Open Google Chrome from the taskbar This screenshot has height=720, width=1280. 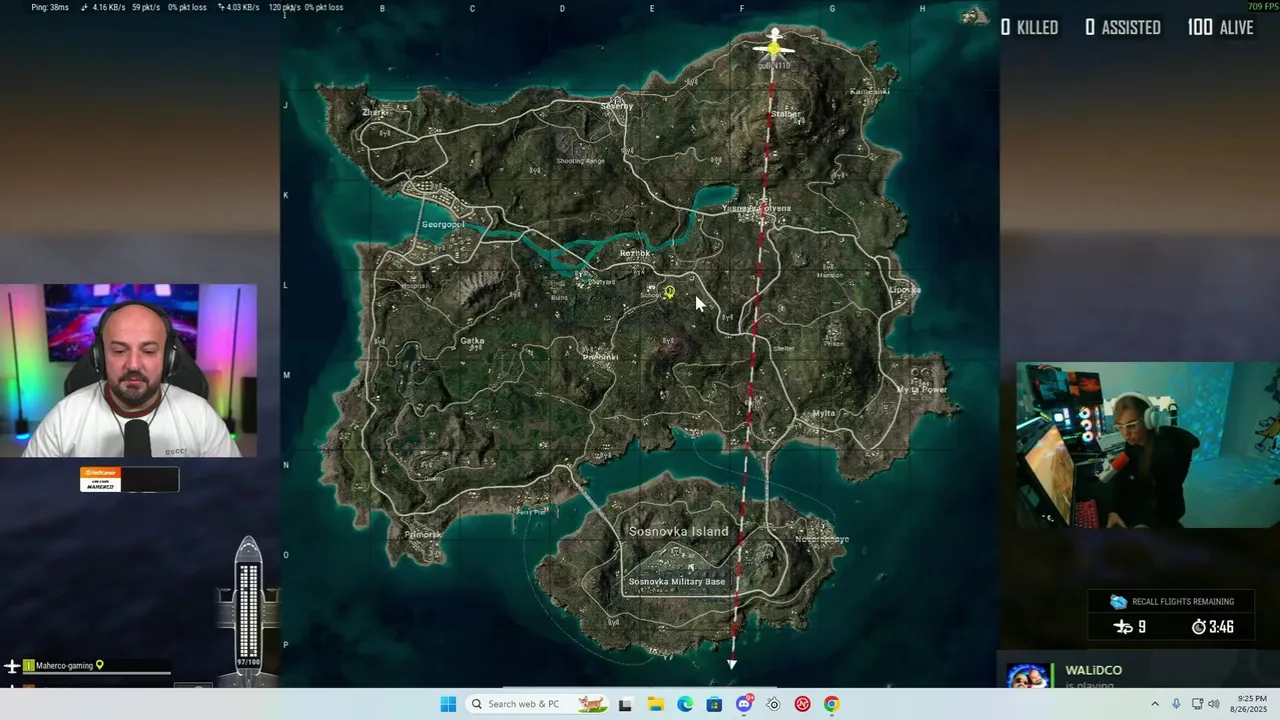coord(831,704)
